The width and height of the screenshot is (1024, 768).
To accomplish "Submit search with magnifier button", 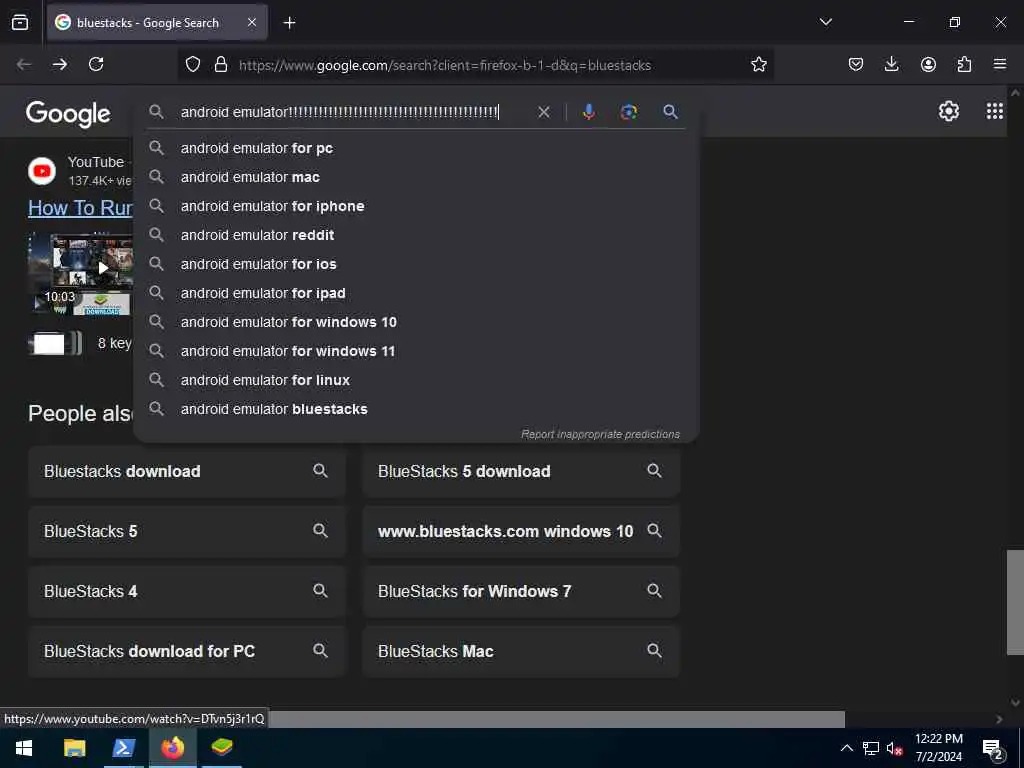I will tap(670, 112).
